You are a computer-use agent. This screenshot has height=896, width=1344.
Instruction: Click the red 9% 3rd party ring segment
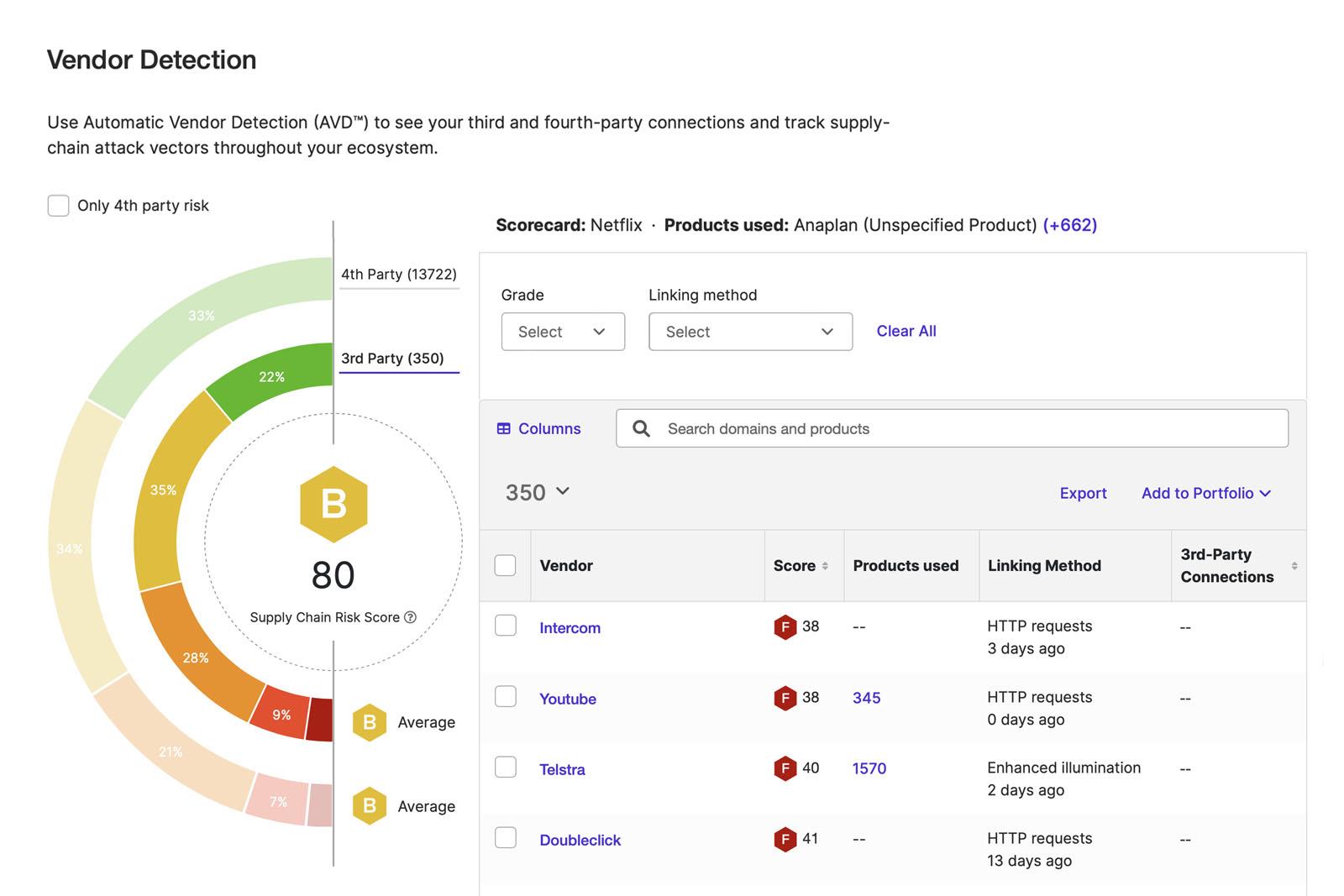(x=281, y=715)
